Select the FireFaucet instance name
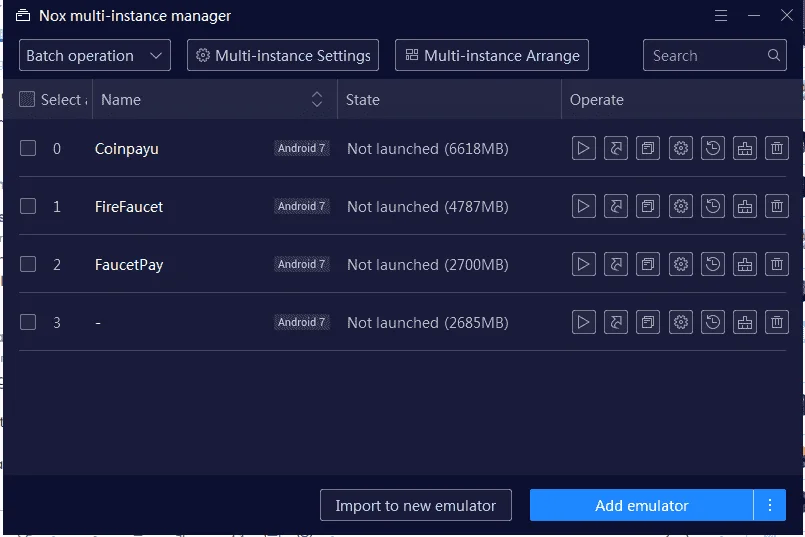 (x=129, y=206)
